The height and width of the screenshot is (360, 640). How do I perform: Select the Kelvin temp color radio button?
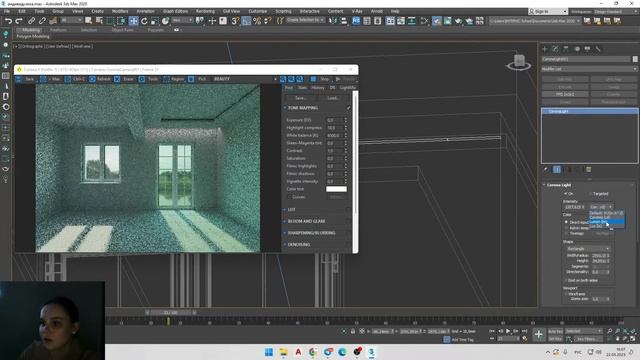pos(566,228)
